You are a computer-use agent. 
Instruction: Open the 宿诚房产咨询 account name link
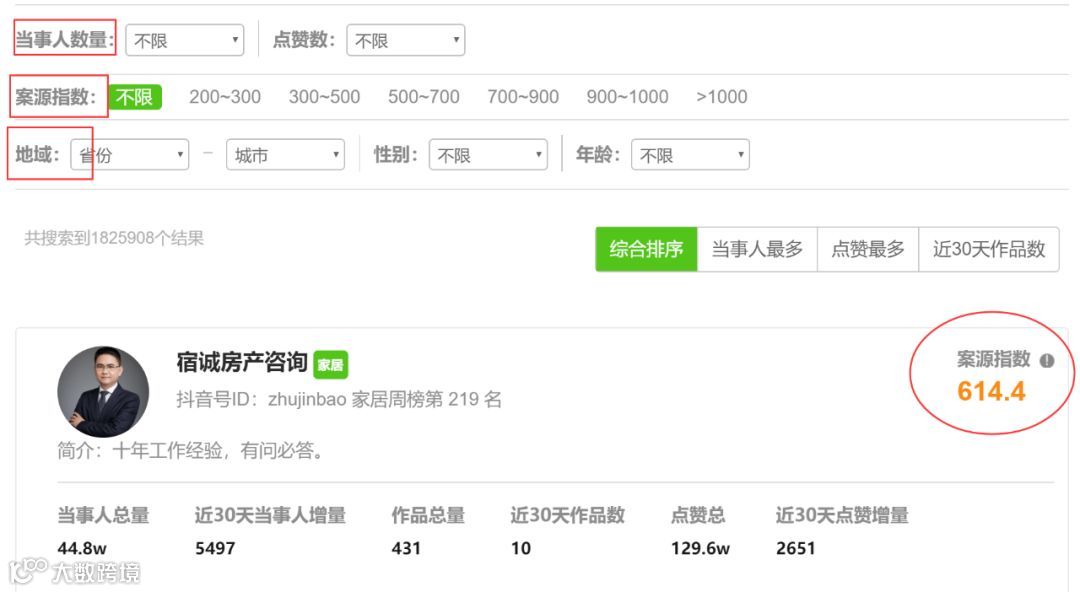pyautogui.click(x=242, y=363)
